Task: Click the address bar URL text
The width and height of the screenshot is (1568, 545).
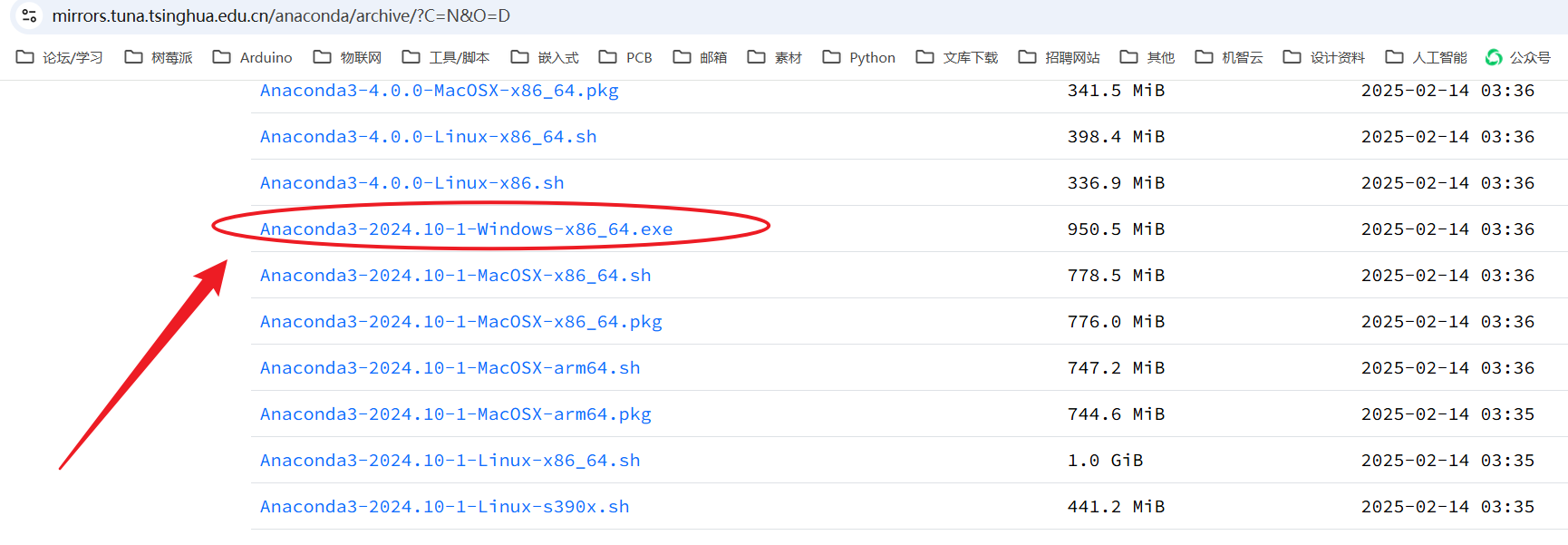Action: pyautogui.click(x=281, y=16)
